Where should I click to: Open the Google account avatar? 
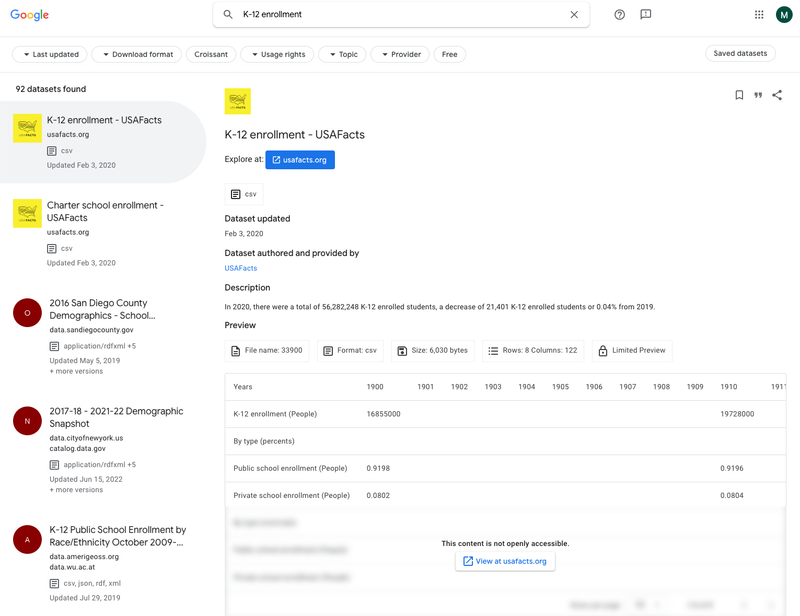click(x=783, y=15)
